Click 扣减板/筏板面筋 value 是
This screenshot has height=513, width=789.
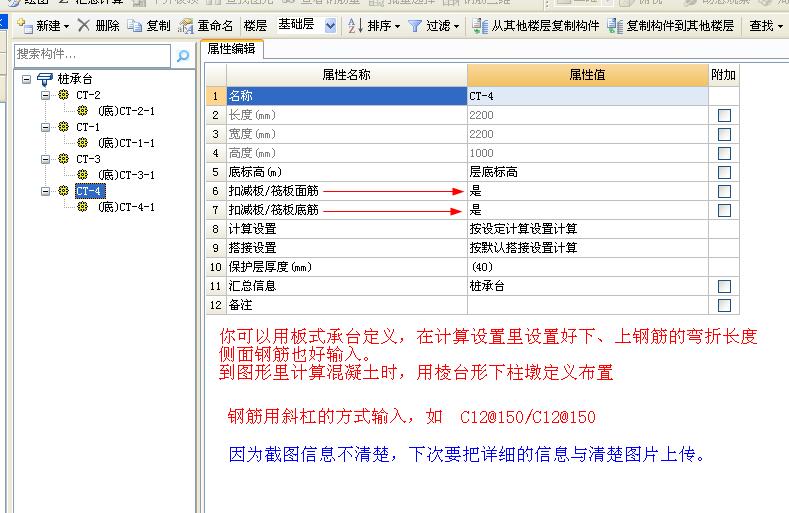[587, 191]
